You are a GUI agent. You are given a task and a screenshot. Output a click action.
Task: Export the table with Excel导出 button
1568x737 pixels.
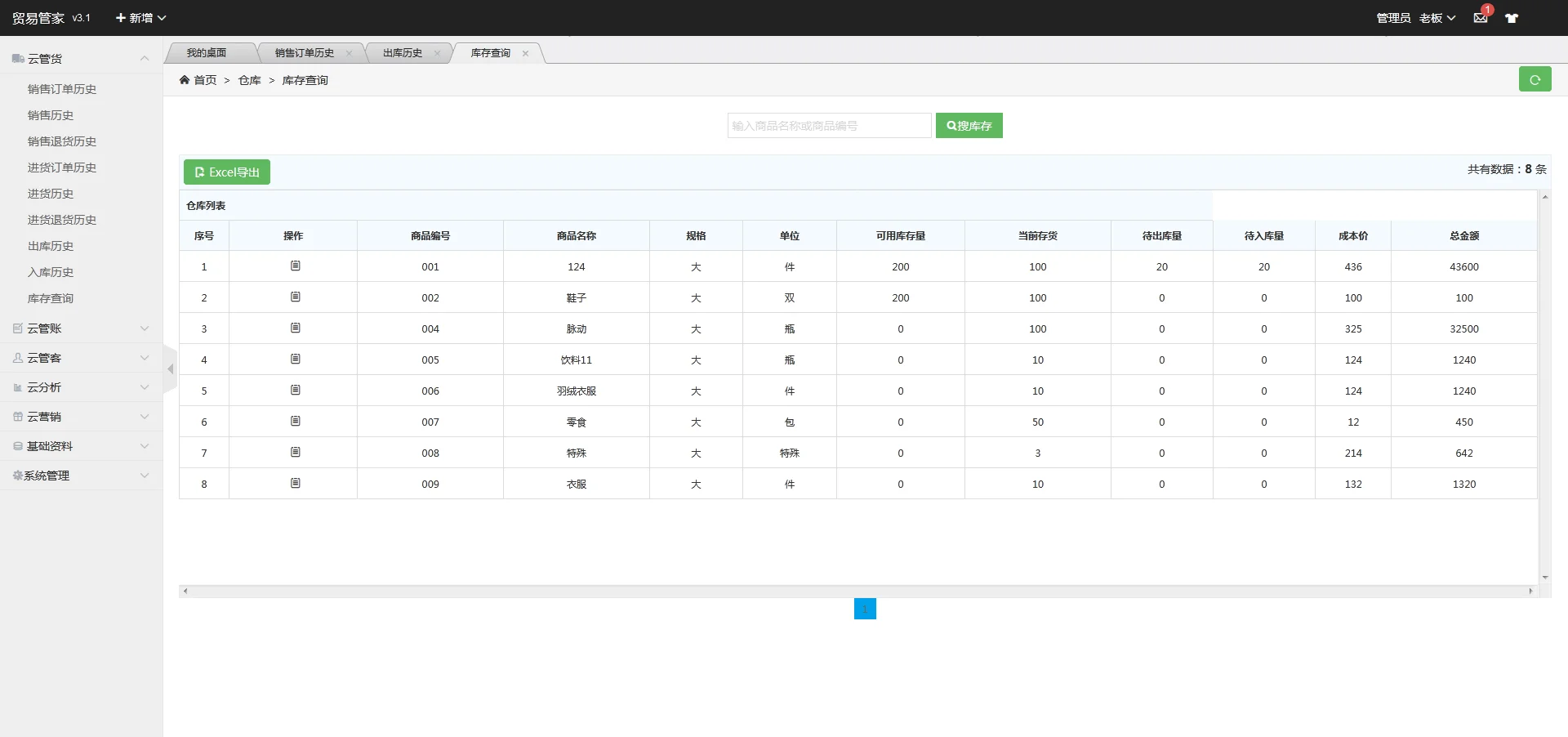[227, 172]
